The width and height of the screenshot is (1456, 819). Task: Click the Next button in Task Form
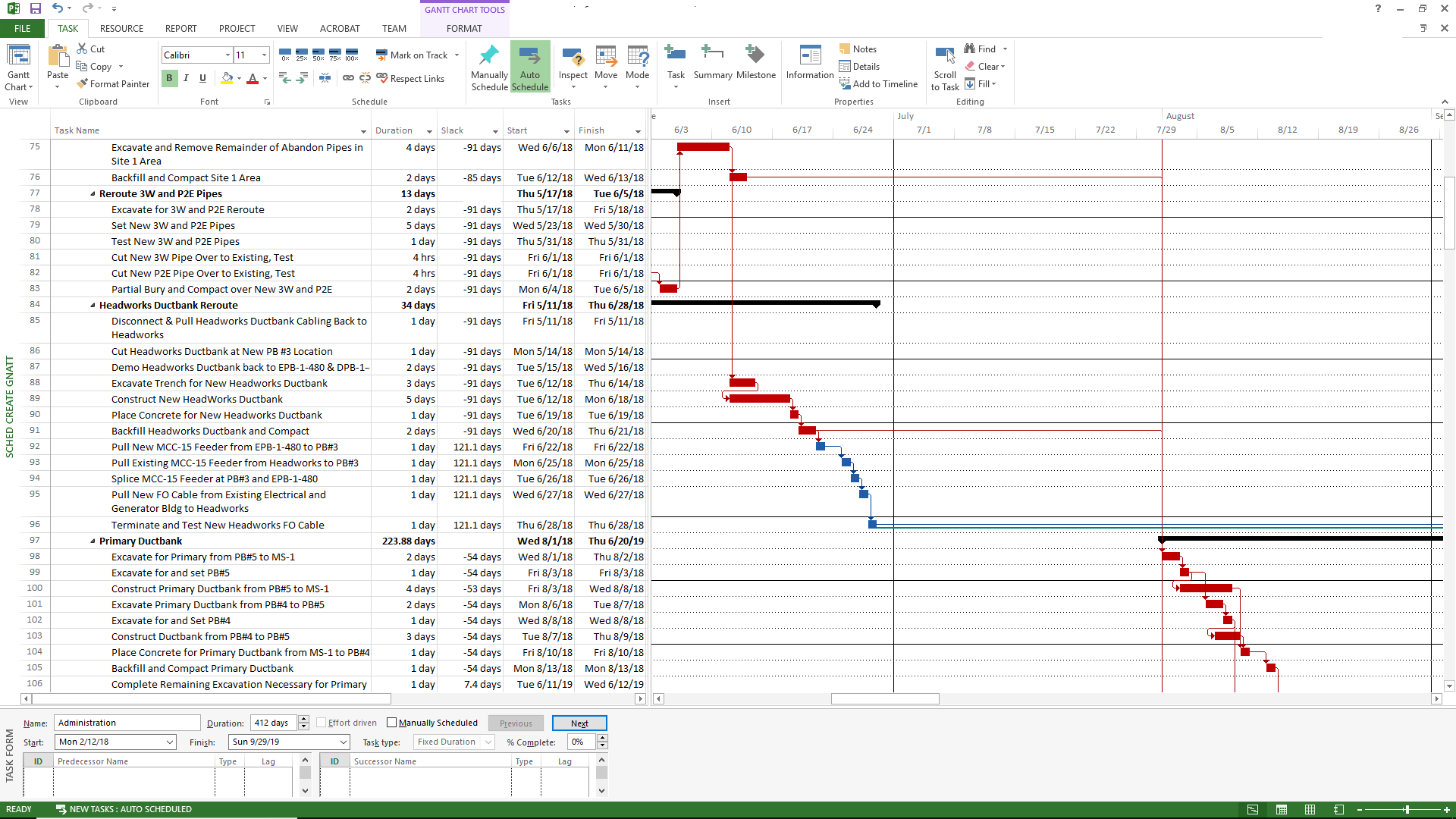(579, 723)
